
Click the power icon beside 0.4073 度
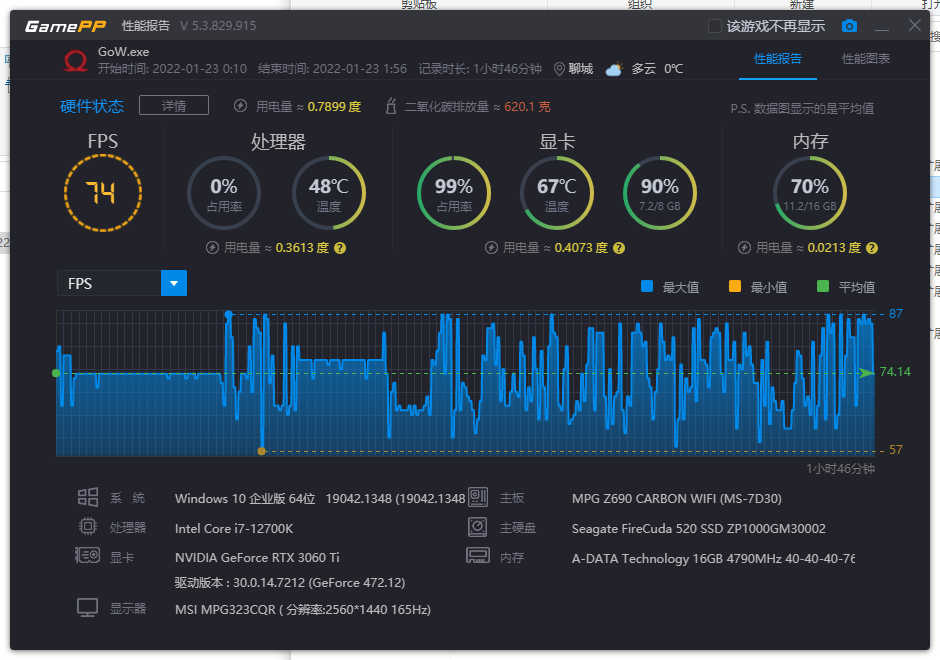[491, 248]
